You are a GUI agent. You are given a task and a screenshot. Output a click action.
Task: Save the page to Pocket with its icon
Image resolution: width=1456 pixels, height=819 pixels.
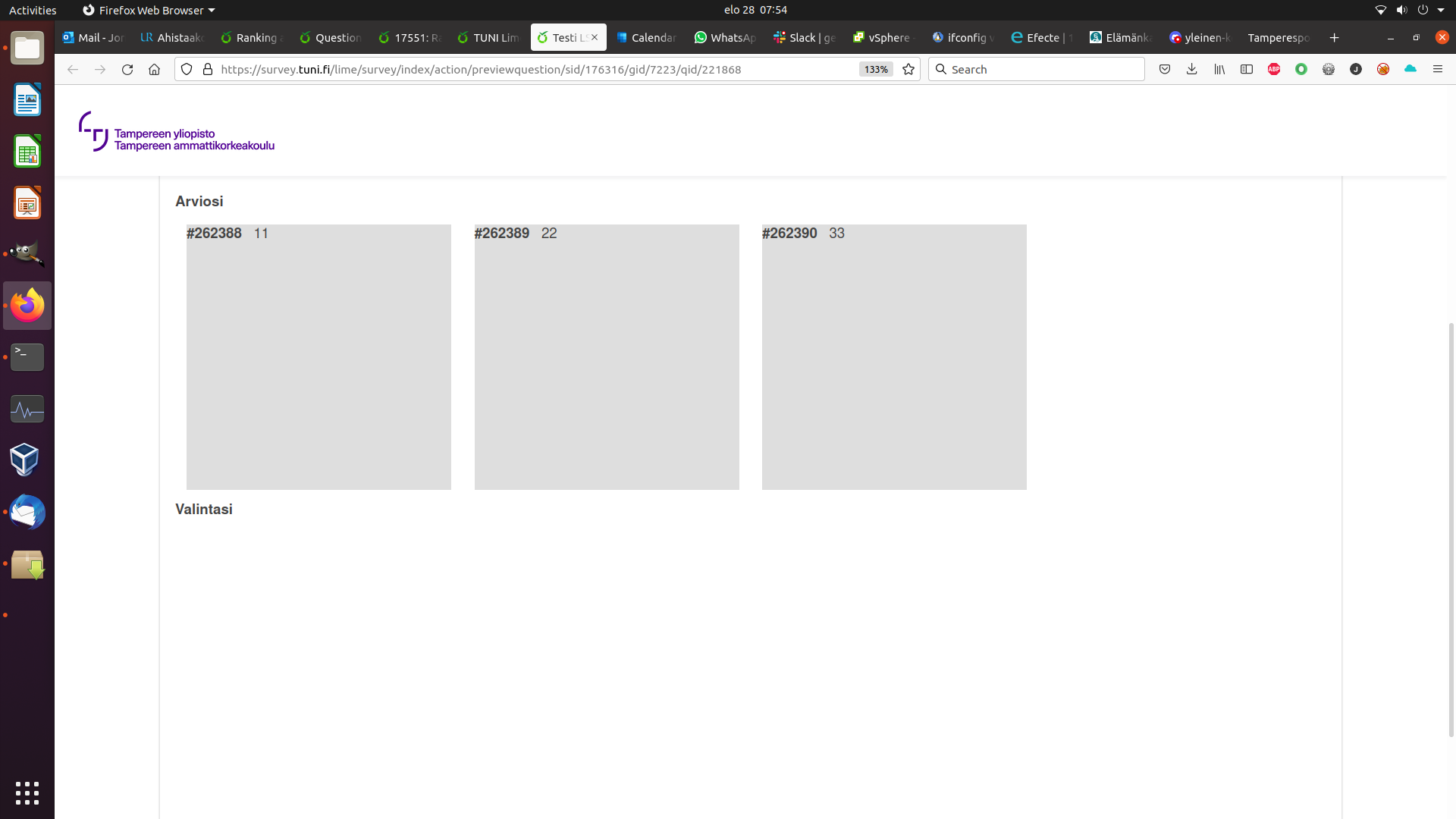(1165, 69)
